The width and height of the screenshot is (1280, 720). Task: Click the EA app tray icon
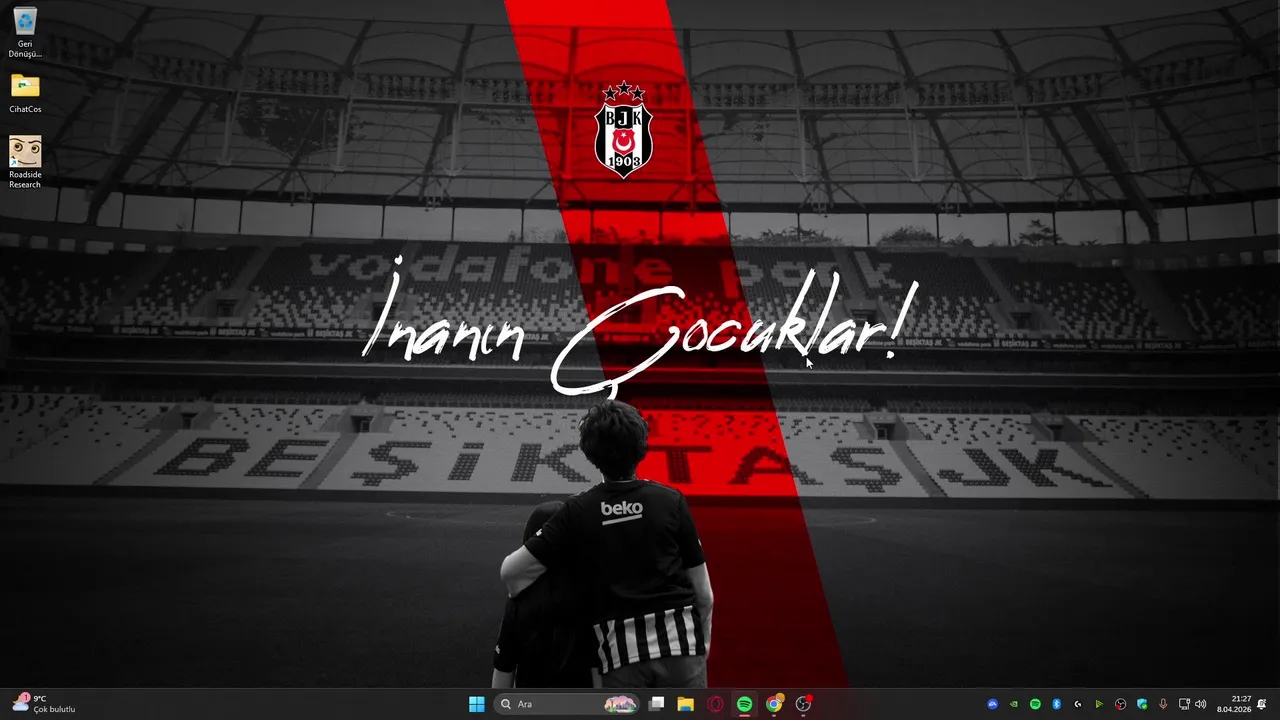(x=992, y=704)
